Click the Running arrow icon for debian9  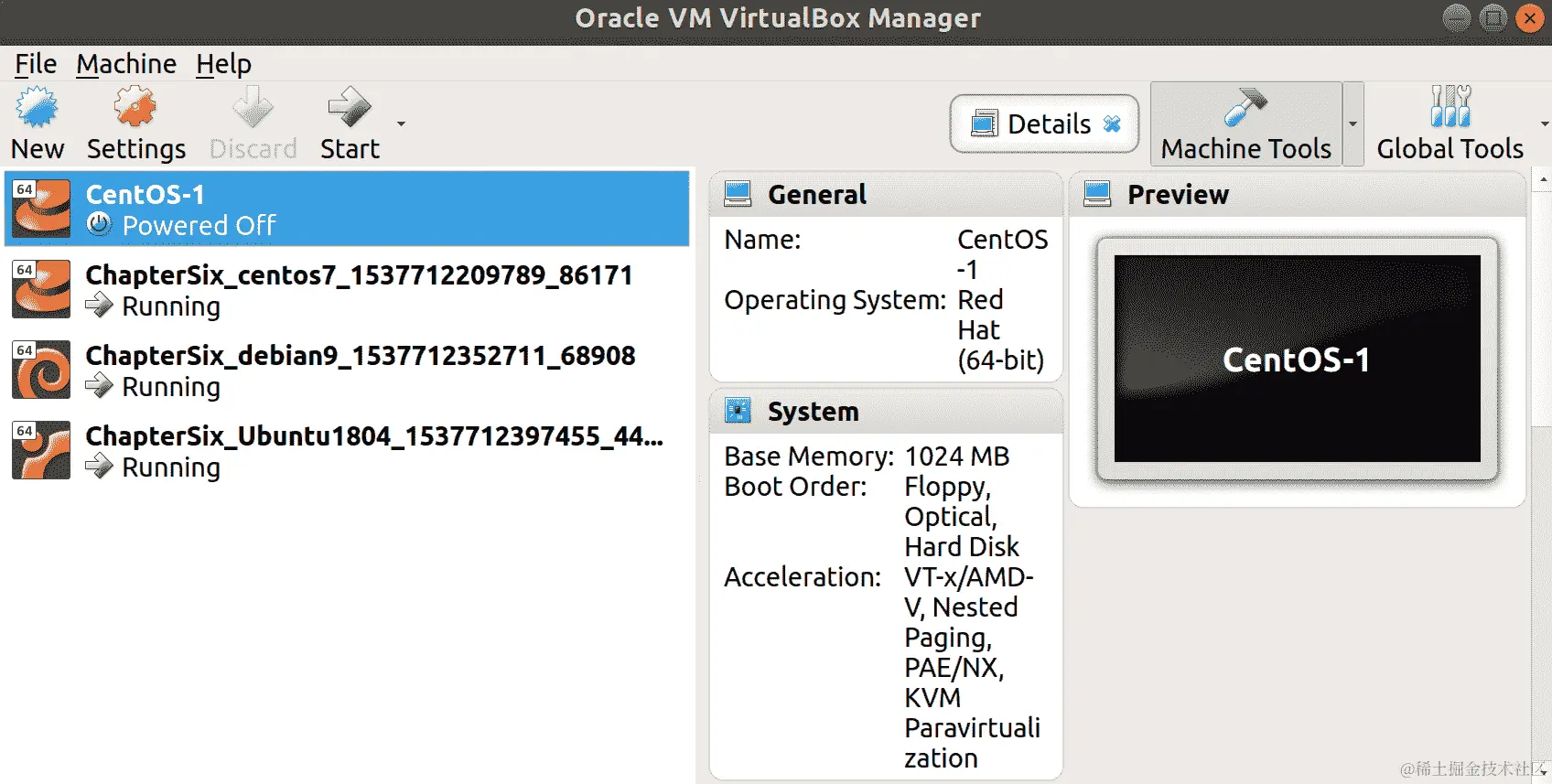coord(99,386)
